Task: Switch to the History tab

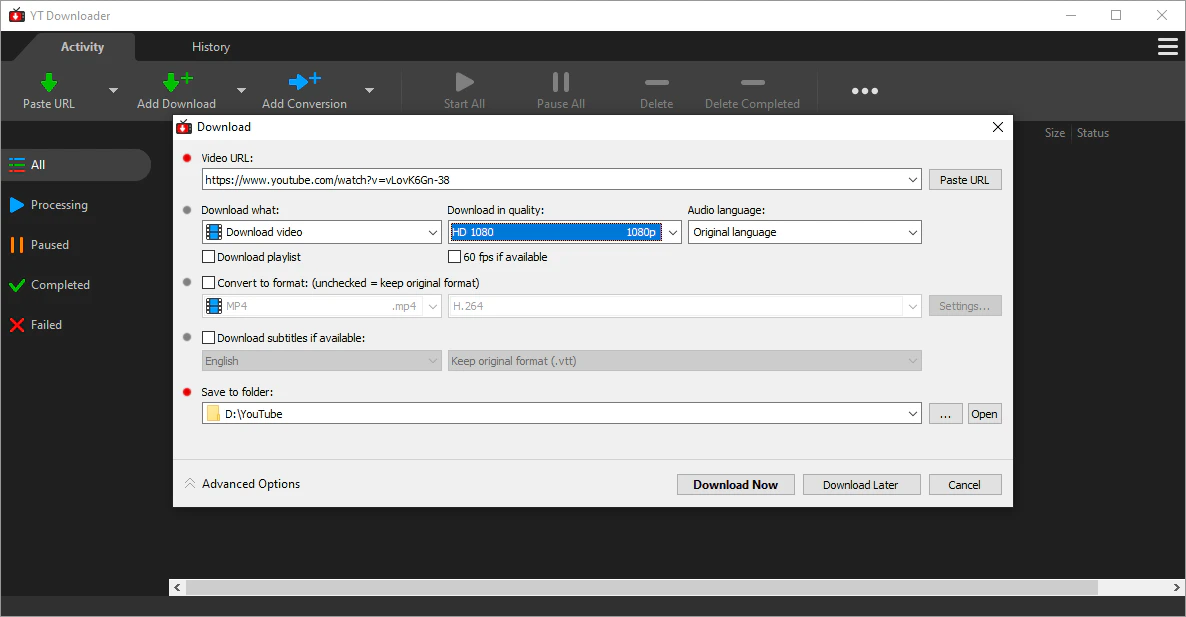Action: 211,47
